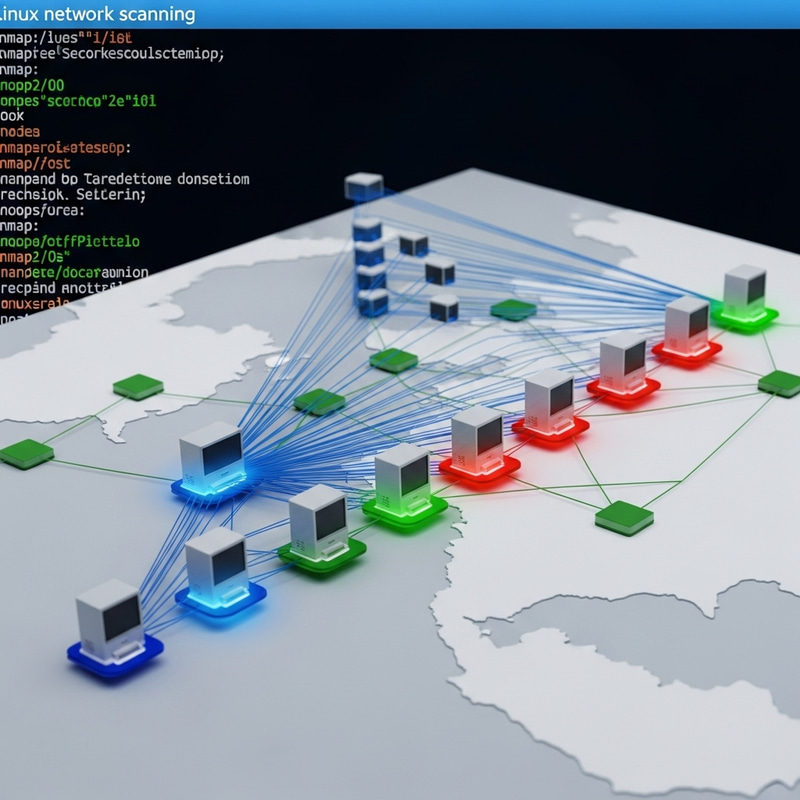This screenshot has width=800, height=800.
Task: Select the 'noops/orea:' terminal line
Action: pyautogui.click(x=44, y=211)
